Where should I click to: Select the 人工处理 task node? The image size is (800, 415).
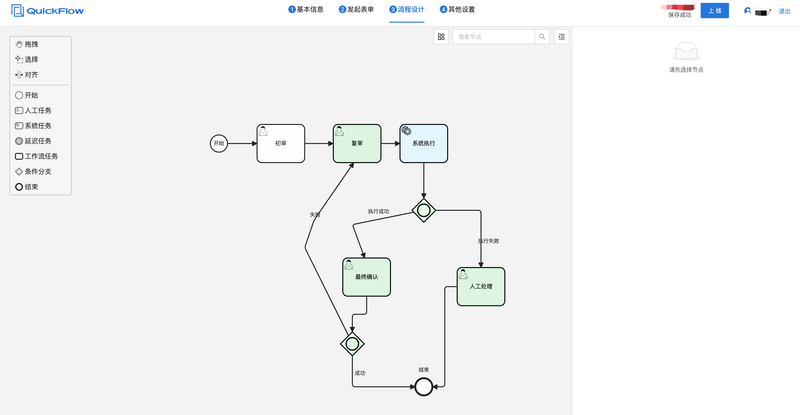click(481, 286)
